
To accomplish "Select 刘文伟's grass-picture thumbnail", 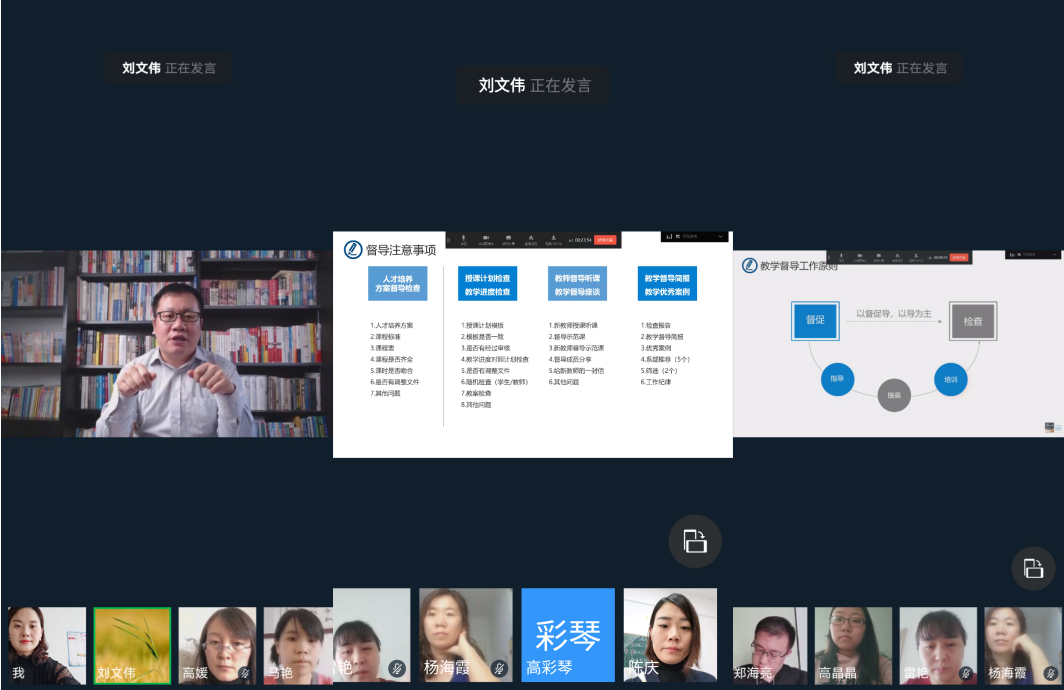I will pyautogui.click(x=132, y=645).
